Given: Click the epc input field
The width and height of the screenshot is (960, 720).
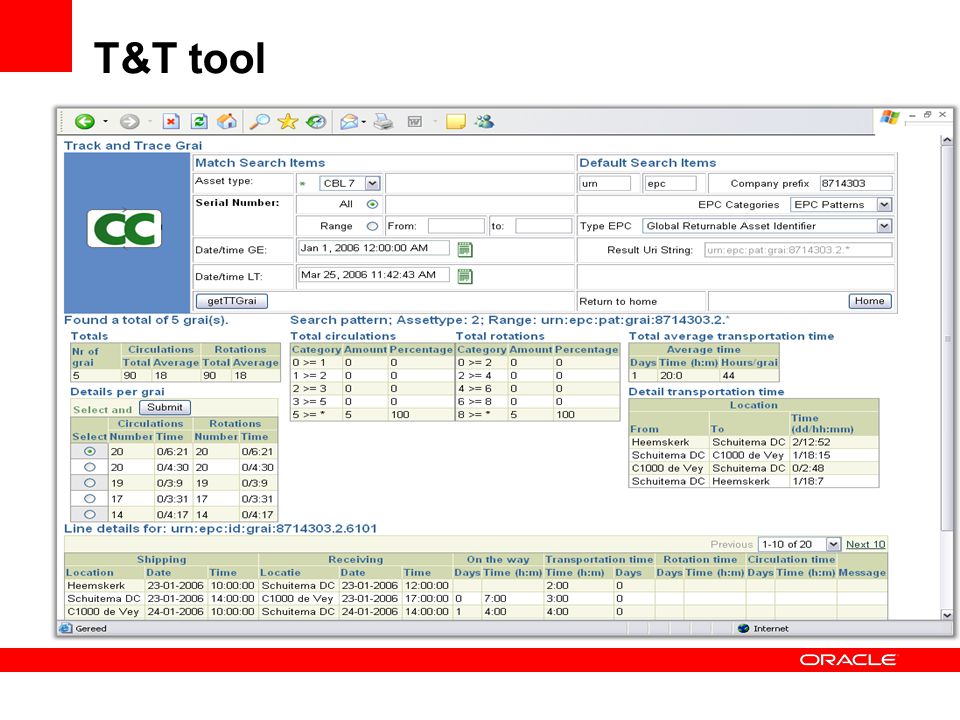Looking at the screenshot, I should coord(670,183).
